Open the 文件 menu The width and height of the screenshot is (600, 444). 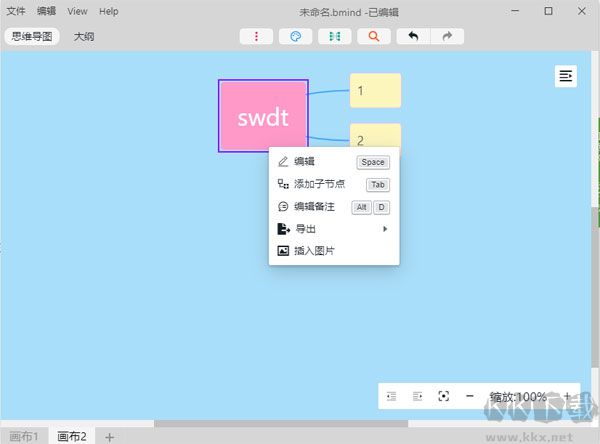click(x=16, y=11)
